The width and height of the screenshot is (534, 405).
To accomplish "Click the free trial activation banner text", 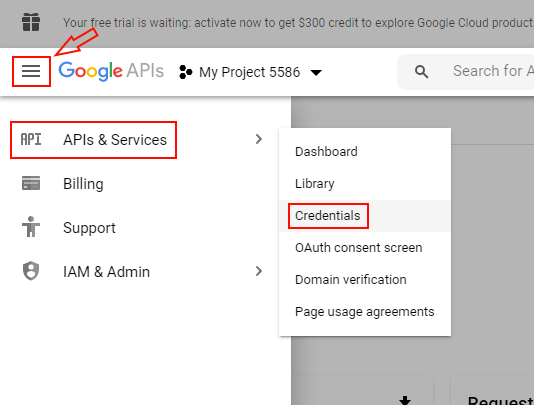I will (x=298, y=23).
